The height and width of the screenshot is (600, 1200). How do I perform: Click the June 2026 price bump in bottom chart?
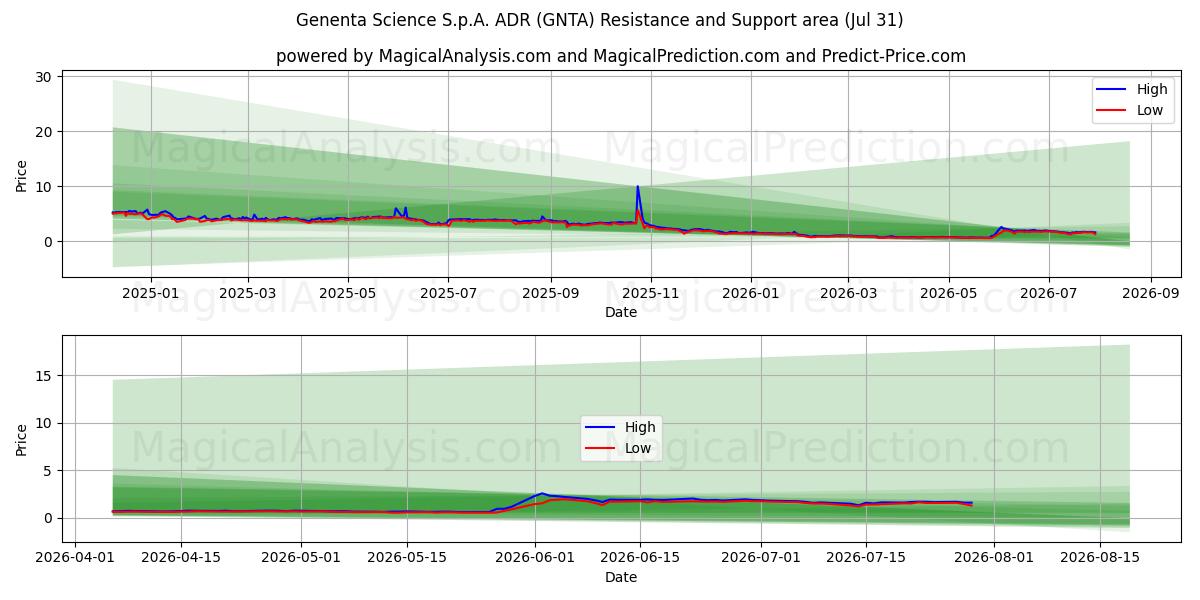[x=541, y=494]
